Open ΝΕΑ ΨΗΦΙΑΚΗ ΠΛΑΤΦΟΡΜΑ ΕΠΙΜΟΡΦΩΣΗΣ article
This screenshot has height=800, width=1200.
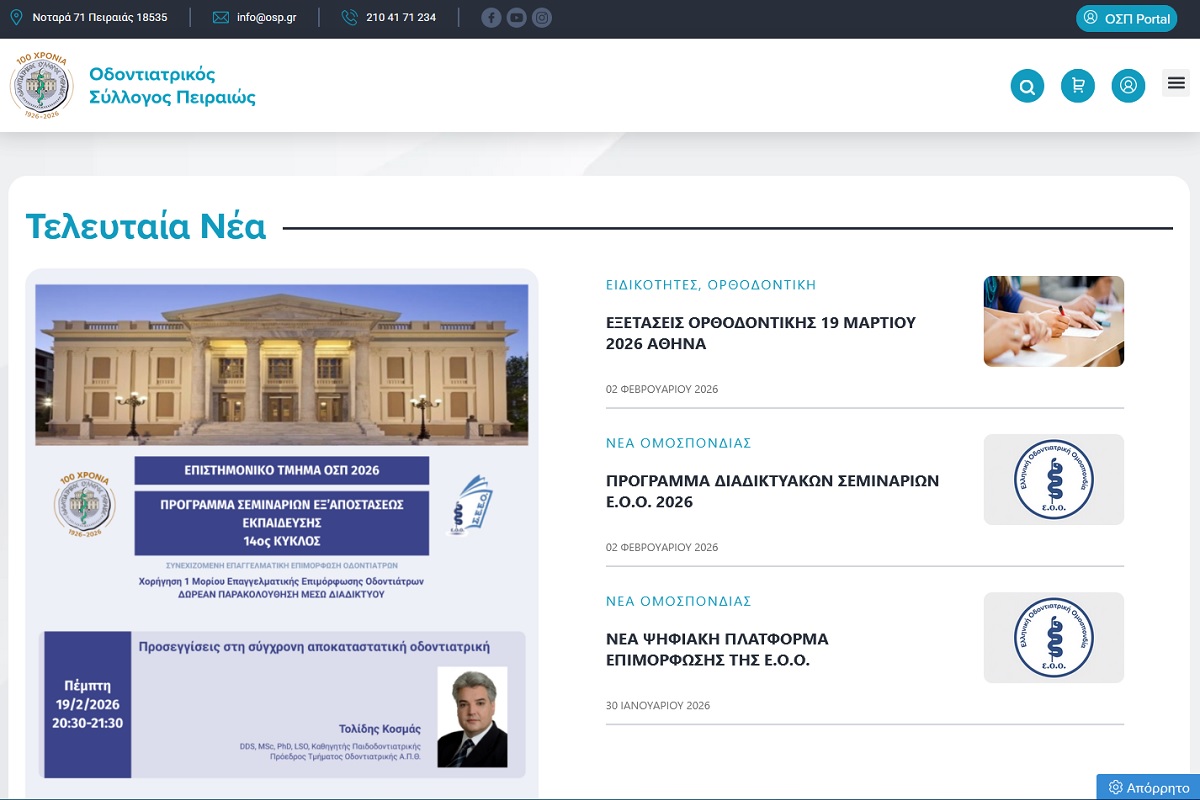tap(717, 649)
